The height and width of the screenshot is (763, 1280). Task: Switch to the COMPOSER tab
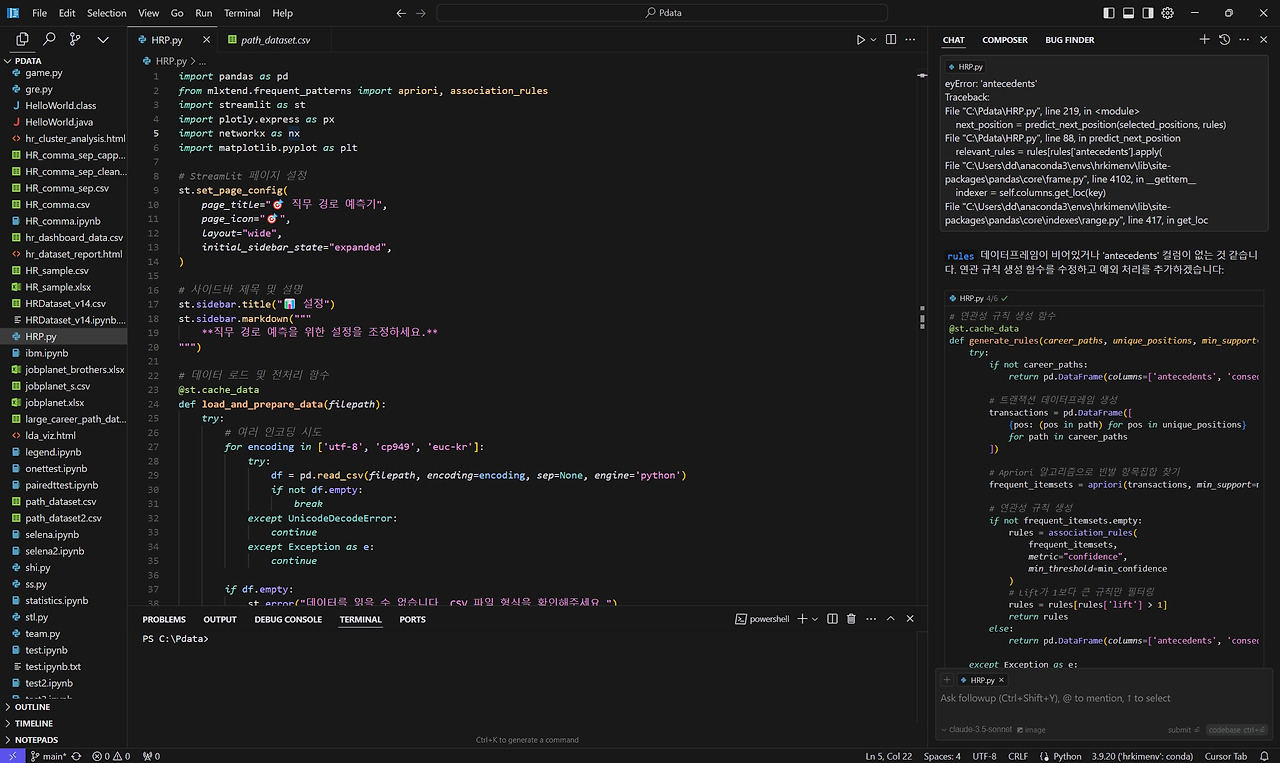click(x=1005, y=40)
